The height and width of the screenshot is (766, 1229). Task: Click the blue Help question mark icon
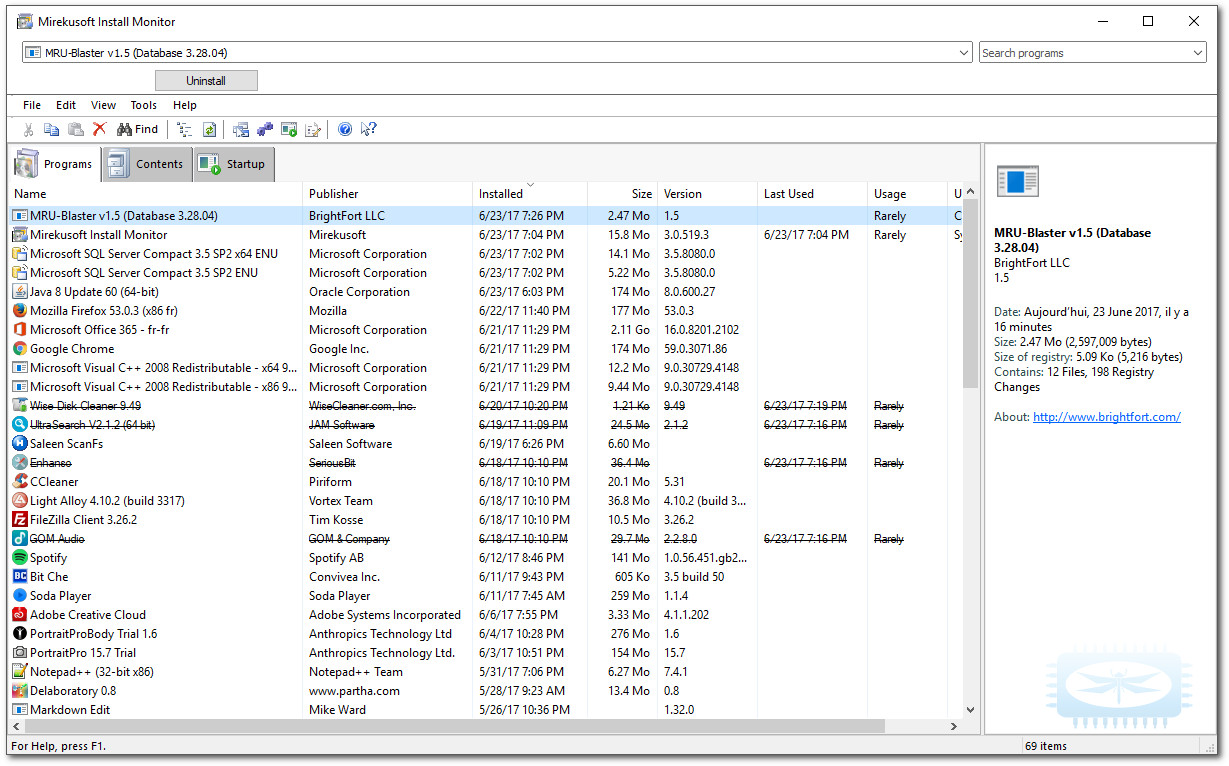345,129
